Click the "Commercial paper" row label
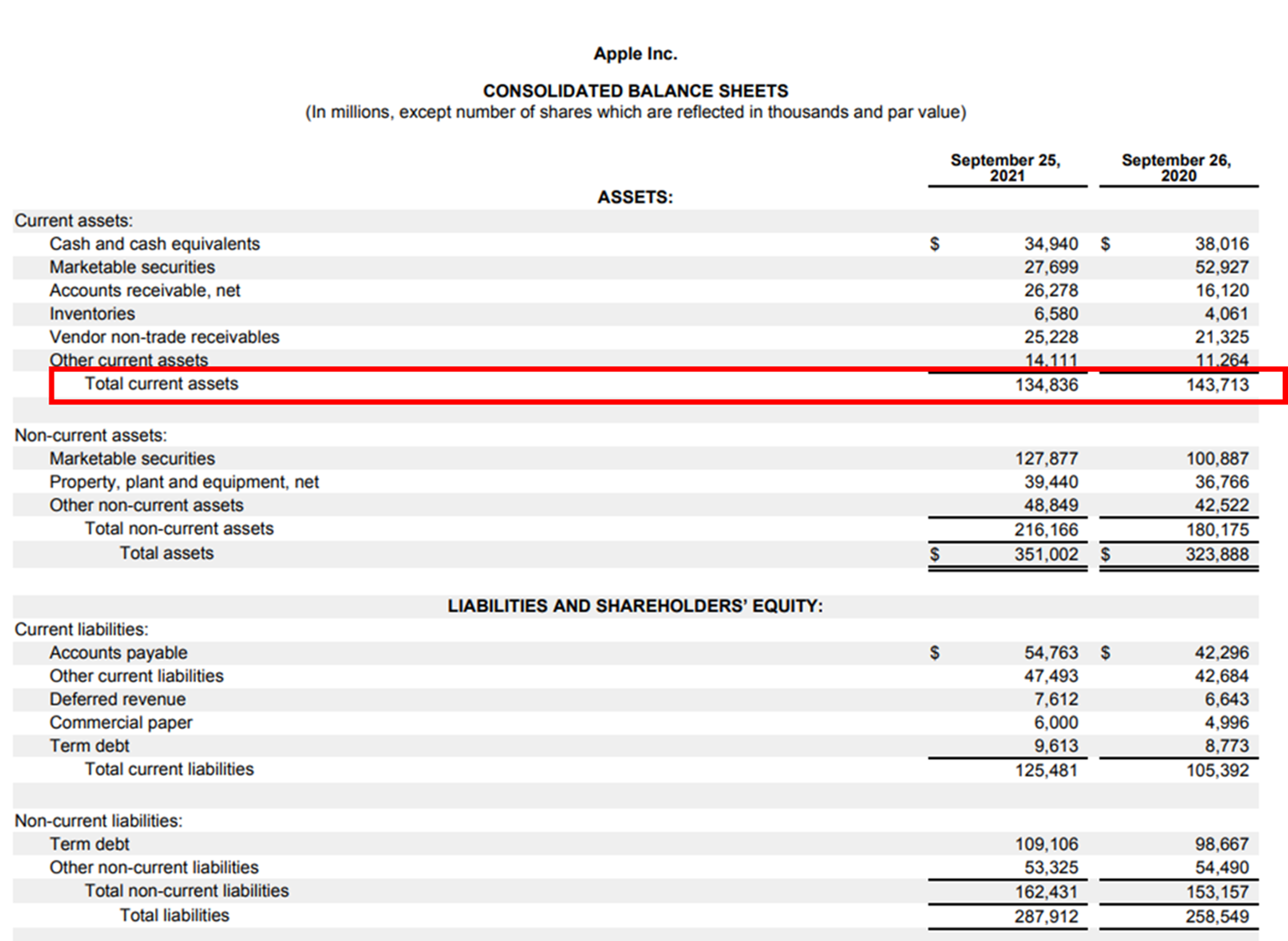 click(x=121, y=723)
